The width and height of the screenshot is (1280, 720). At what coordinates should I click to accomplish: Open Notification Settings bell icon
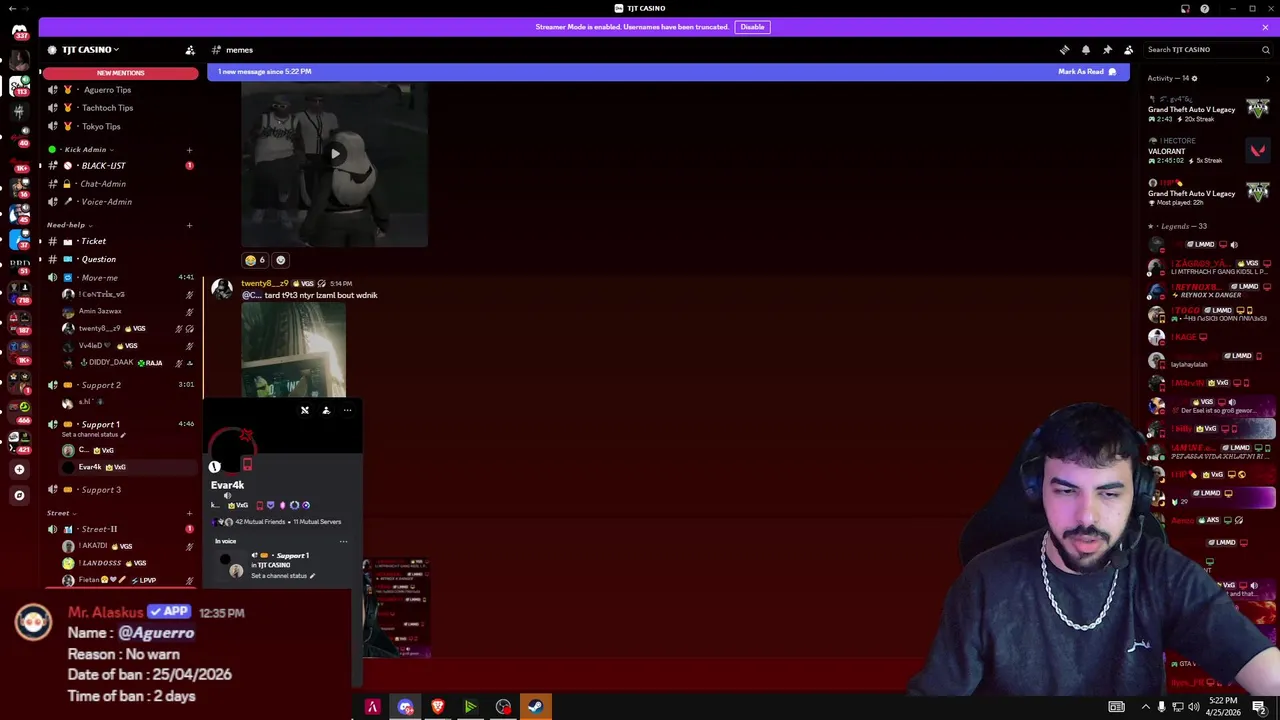coord(1086,50)
